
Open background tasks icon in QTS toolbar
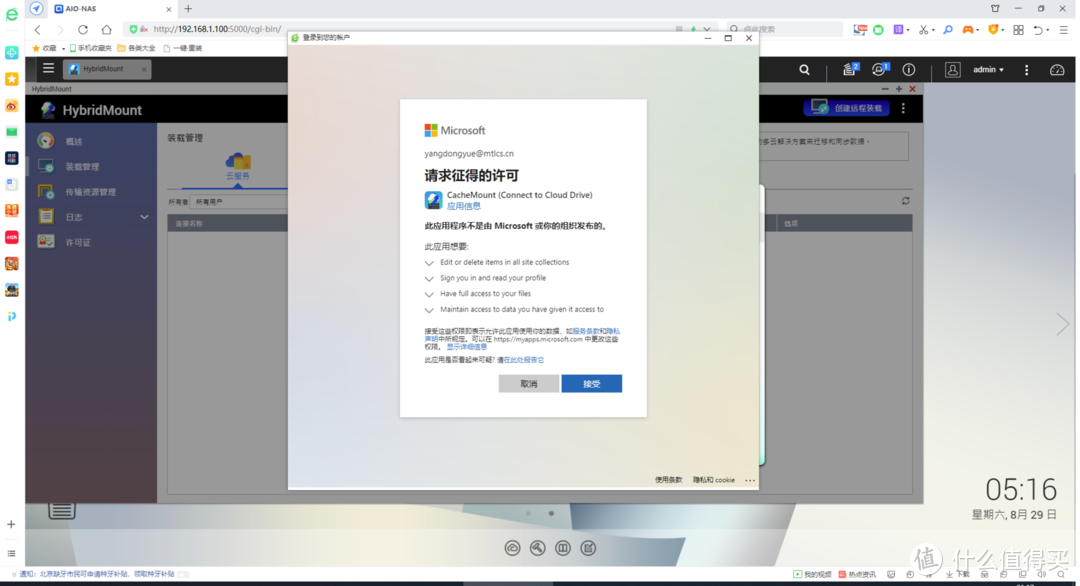click(850, 69)
